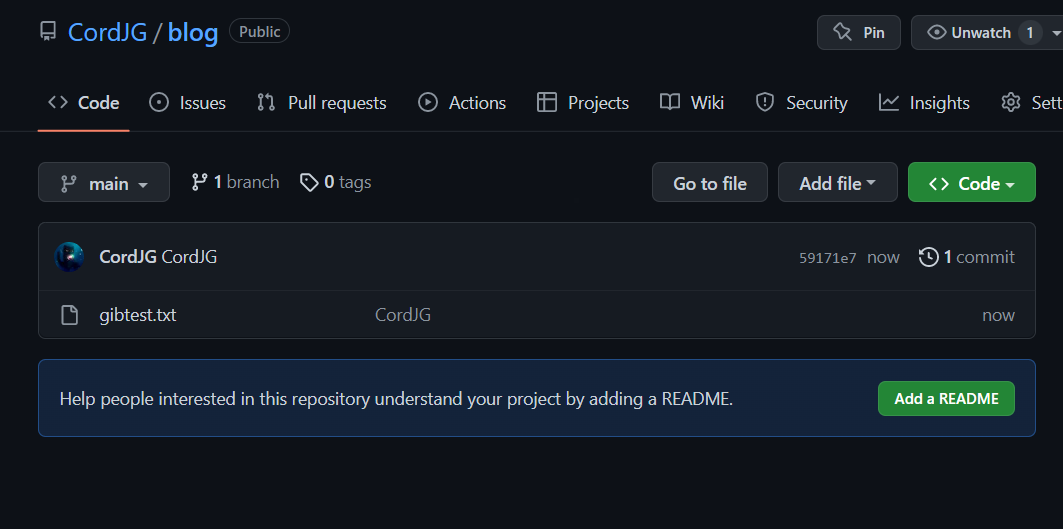The width and height of the screenshot is (1063, 529).
Task: Open the bold CordJG author link
Action: point(128,257)
